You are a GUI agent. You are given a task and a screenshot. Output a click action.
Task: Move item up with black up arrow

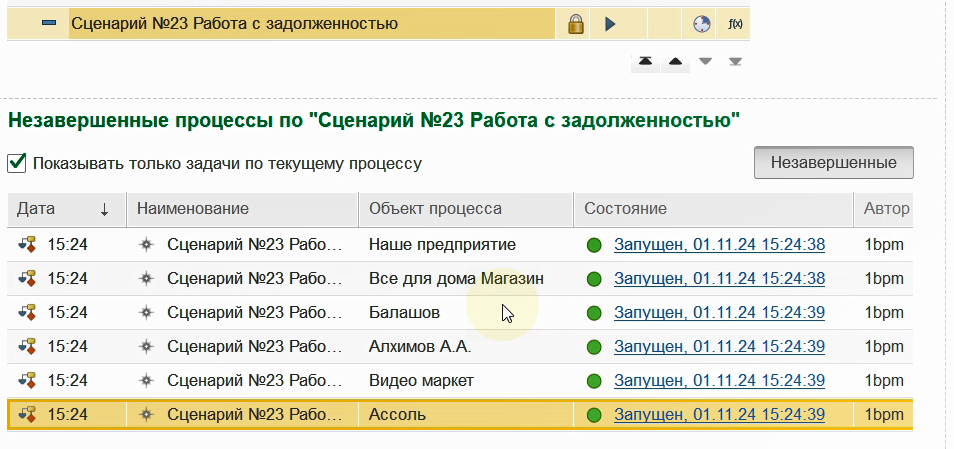point(675,61)
